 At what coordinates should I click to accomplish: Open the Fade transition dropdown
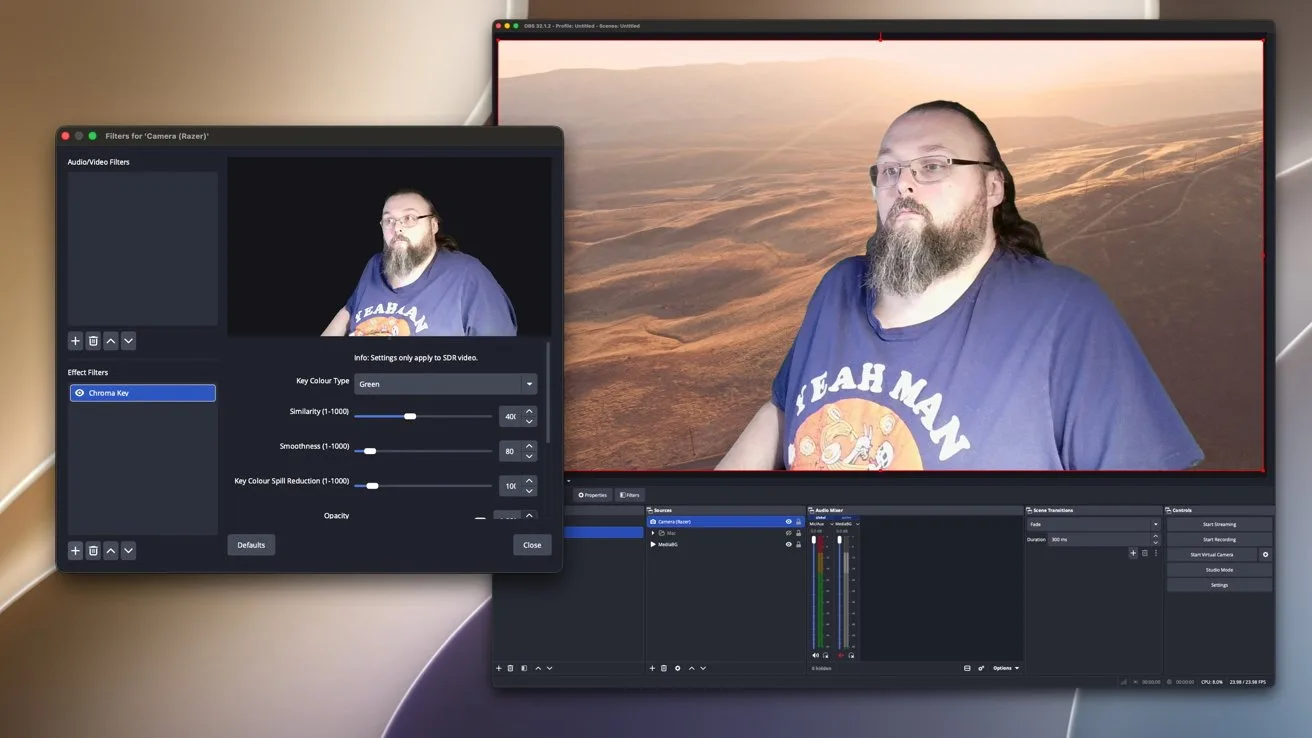(x=1093, y=524)
